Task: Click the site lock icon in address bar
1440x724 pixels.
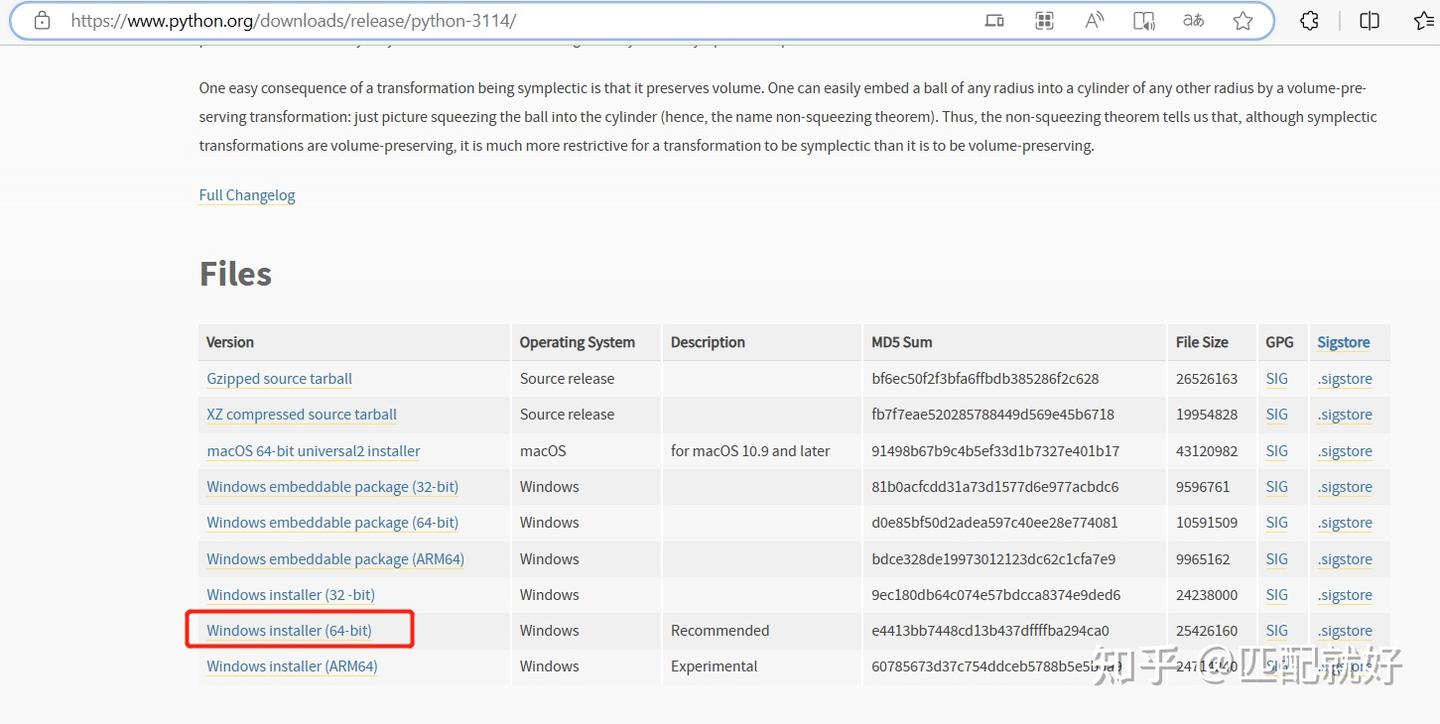Action: (42, 20)
